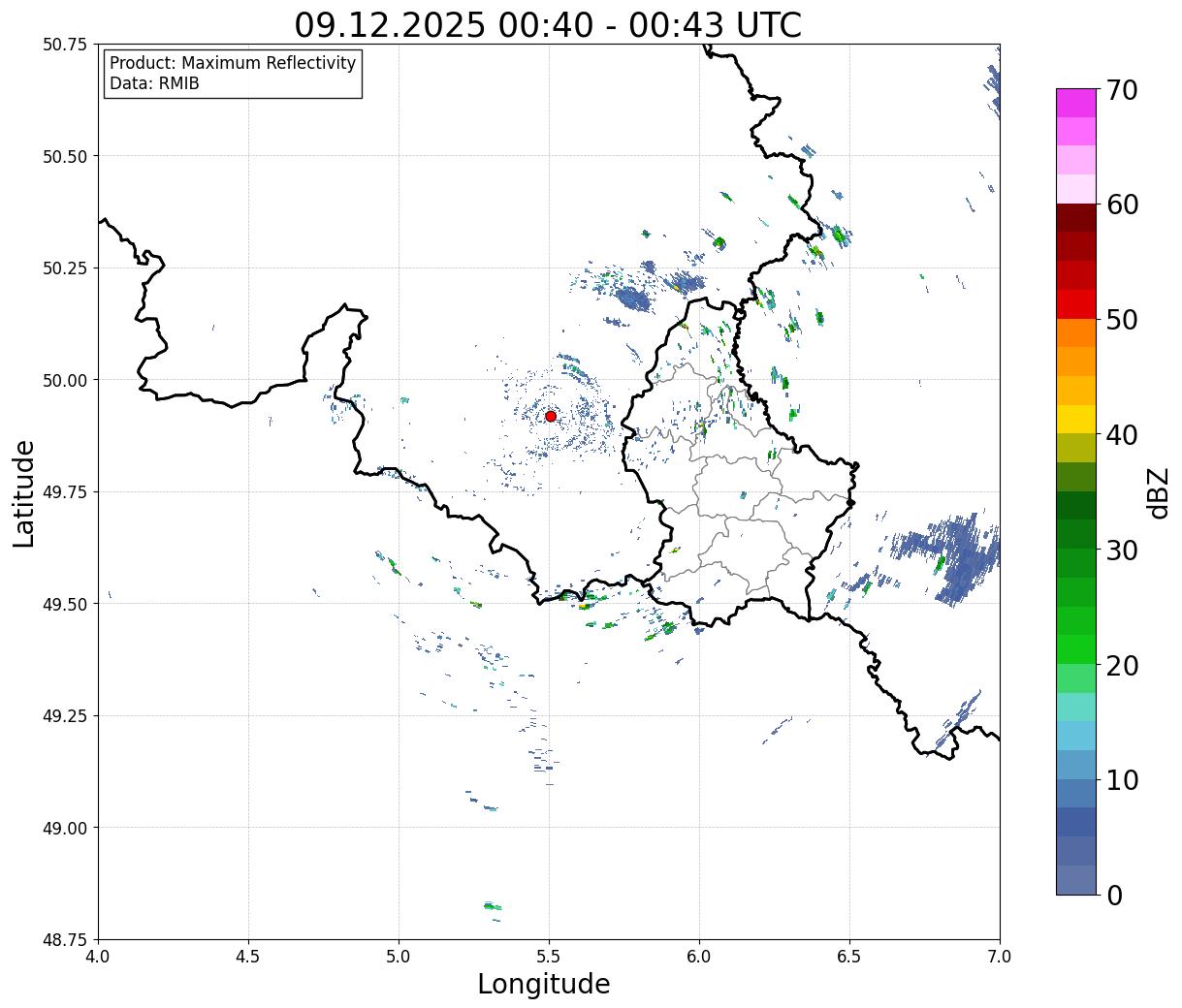Click the longitude tick label 5.5
Screen dimensions: 1182x1008
549,956
